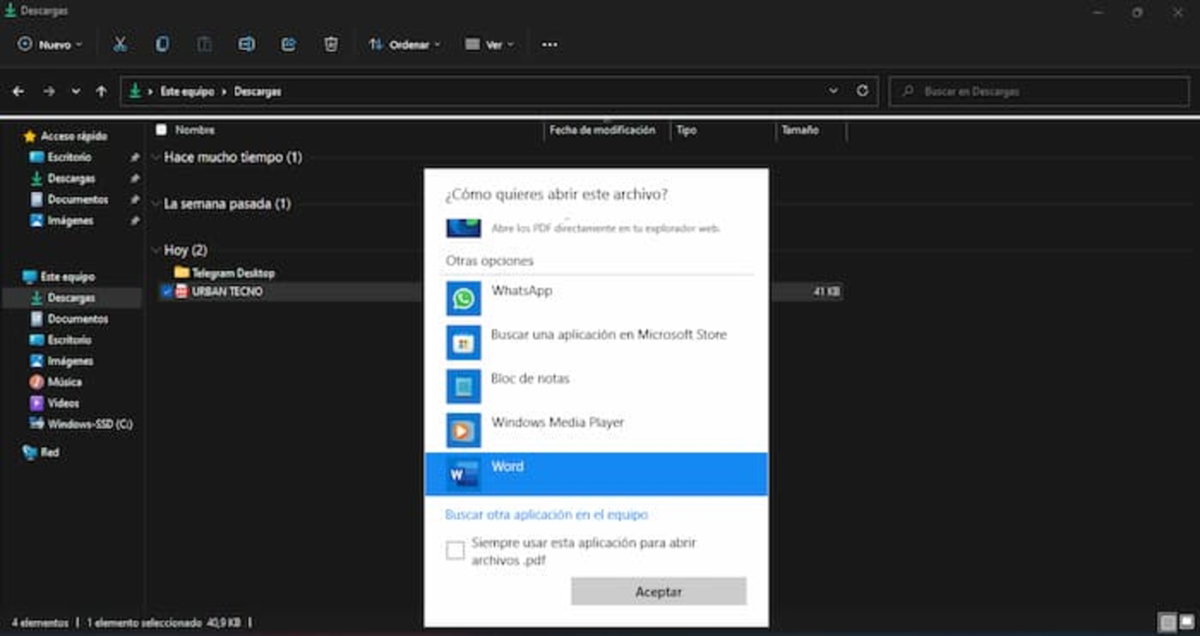The height and width of the screenshot is (636, 1200).
Task: Click the Aceptar button
Action: tap(658, 592)
